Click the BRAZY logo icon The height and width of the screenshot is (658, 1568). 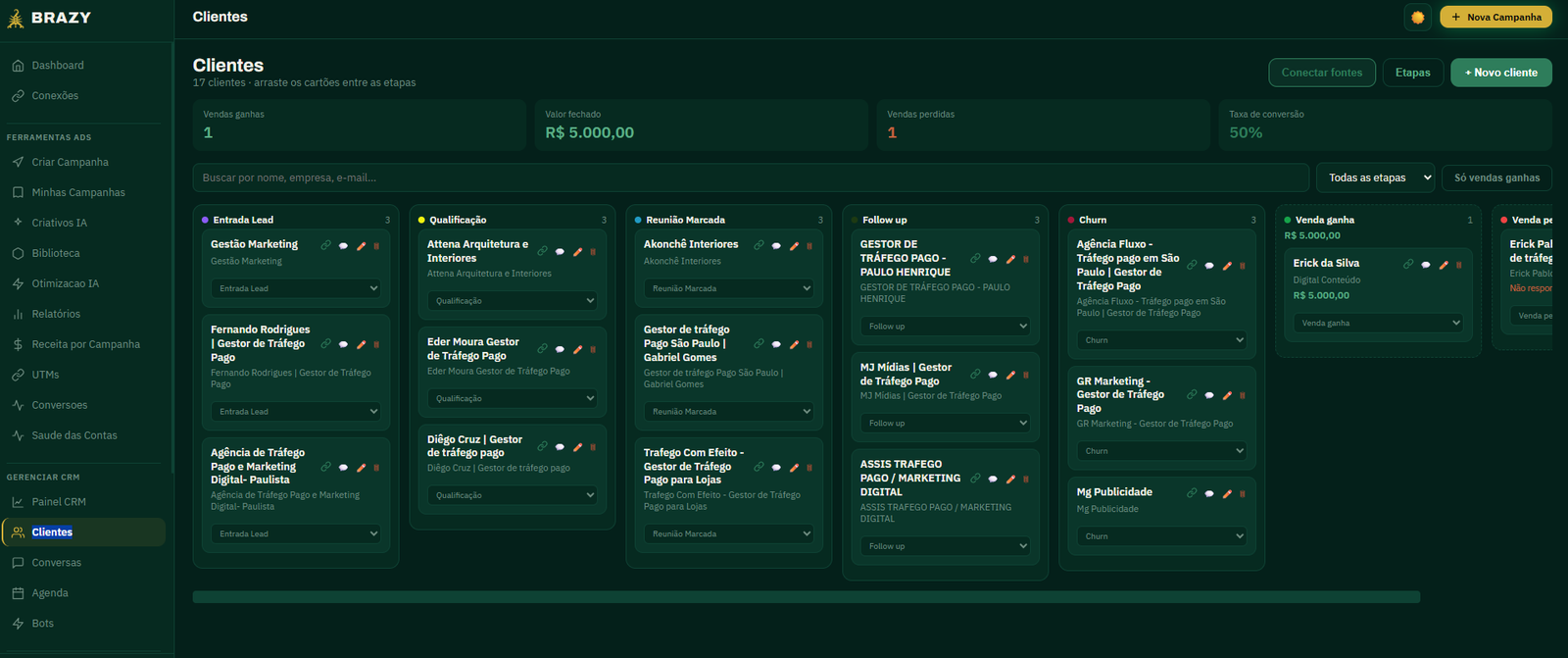tap(16, 18)
